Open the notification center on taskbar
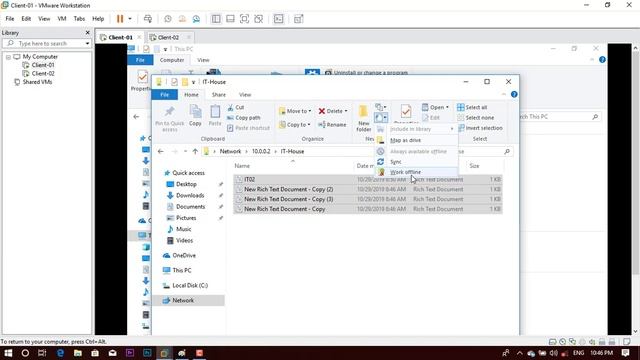The image size is (640, 360). [626, 353]
